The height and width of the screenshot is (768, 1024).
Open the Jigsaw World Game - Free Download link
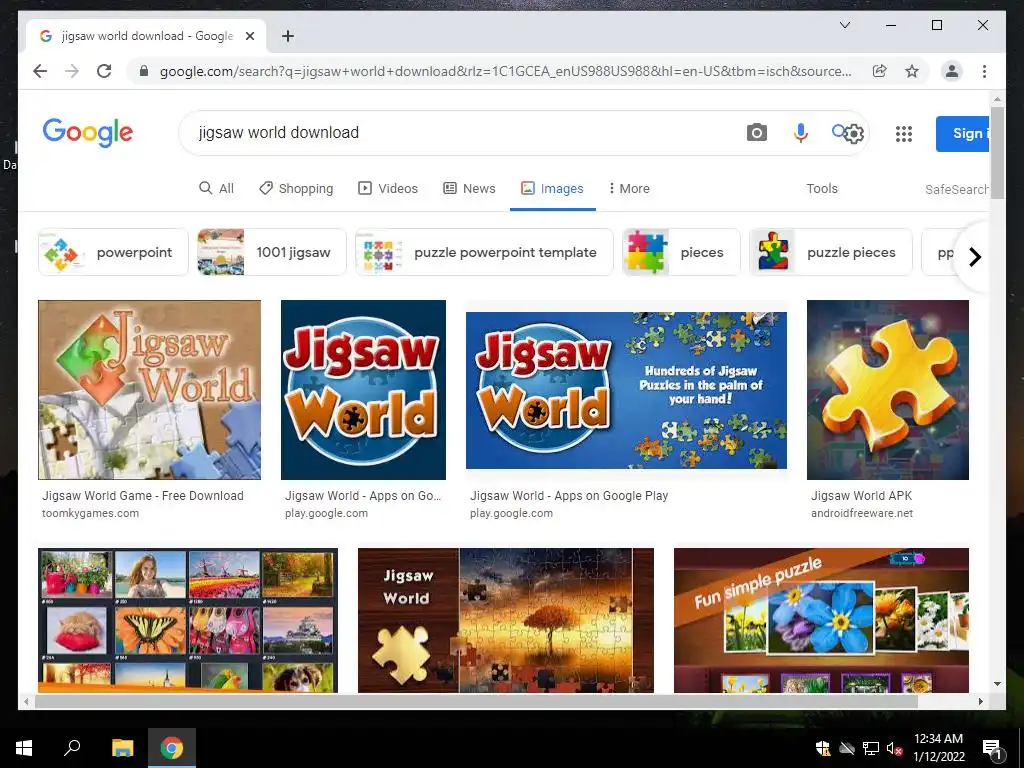tap(143, 496)
